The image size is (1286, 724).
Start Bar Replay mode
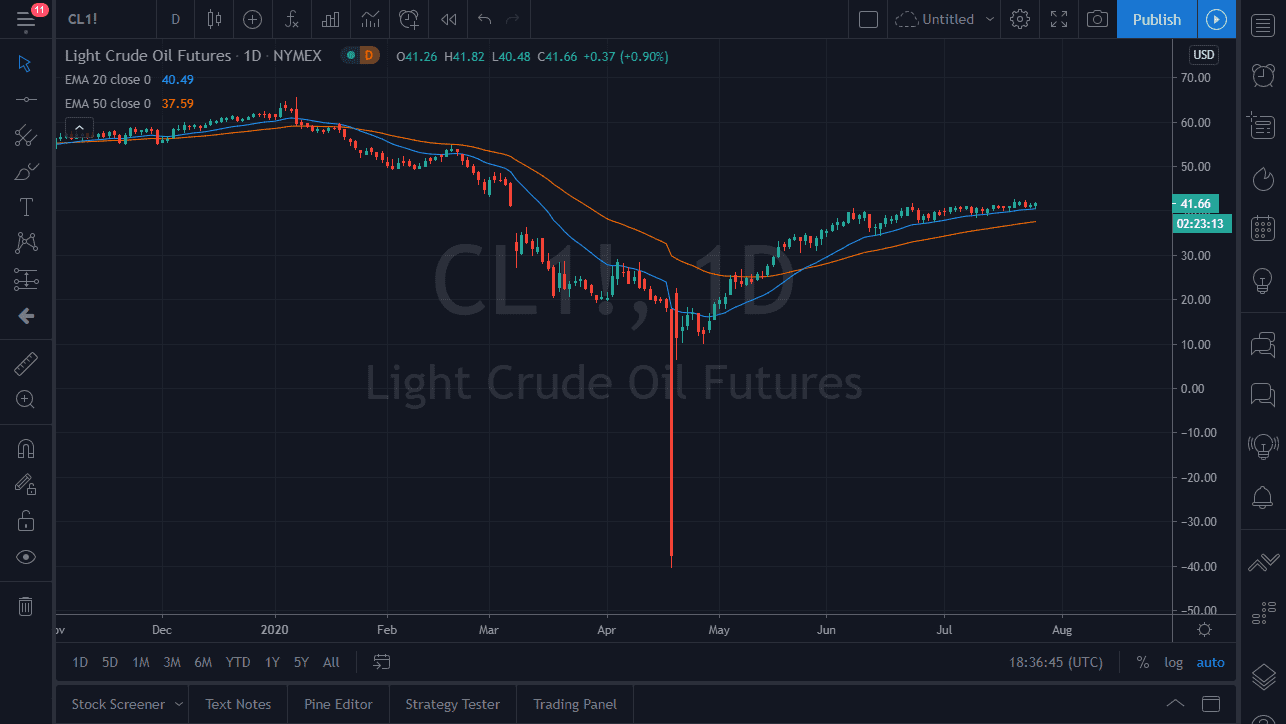coord(447,19)
